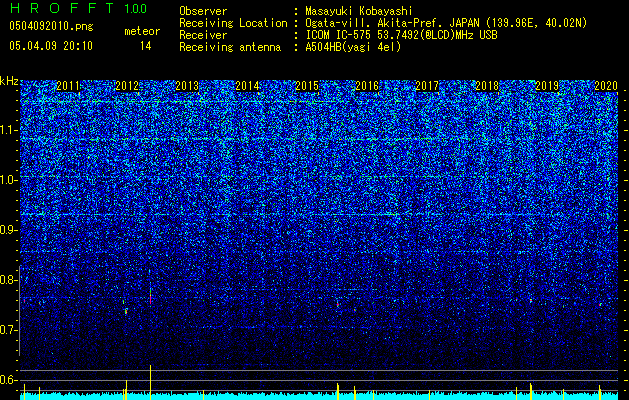
Task: Select the file name 0504092010.png
Action: tap(51, 26)
